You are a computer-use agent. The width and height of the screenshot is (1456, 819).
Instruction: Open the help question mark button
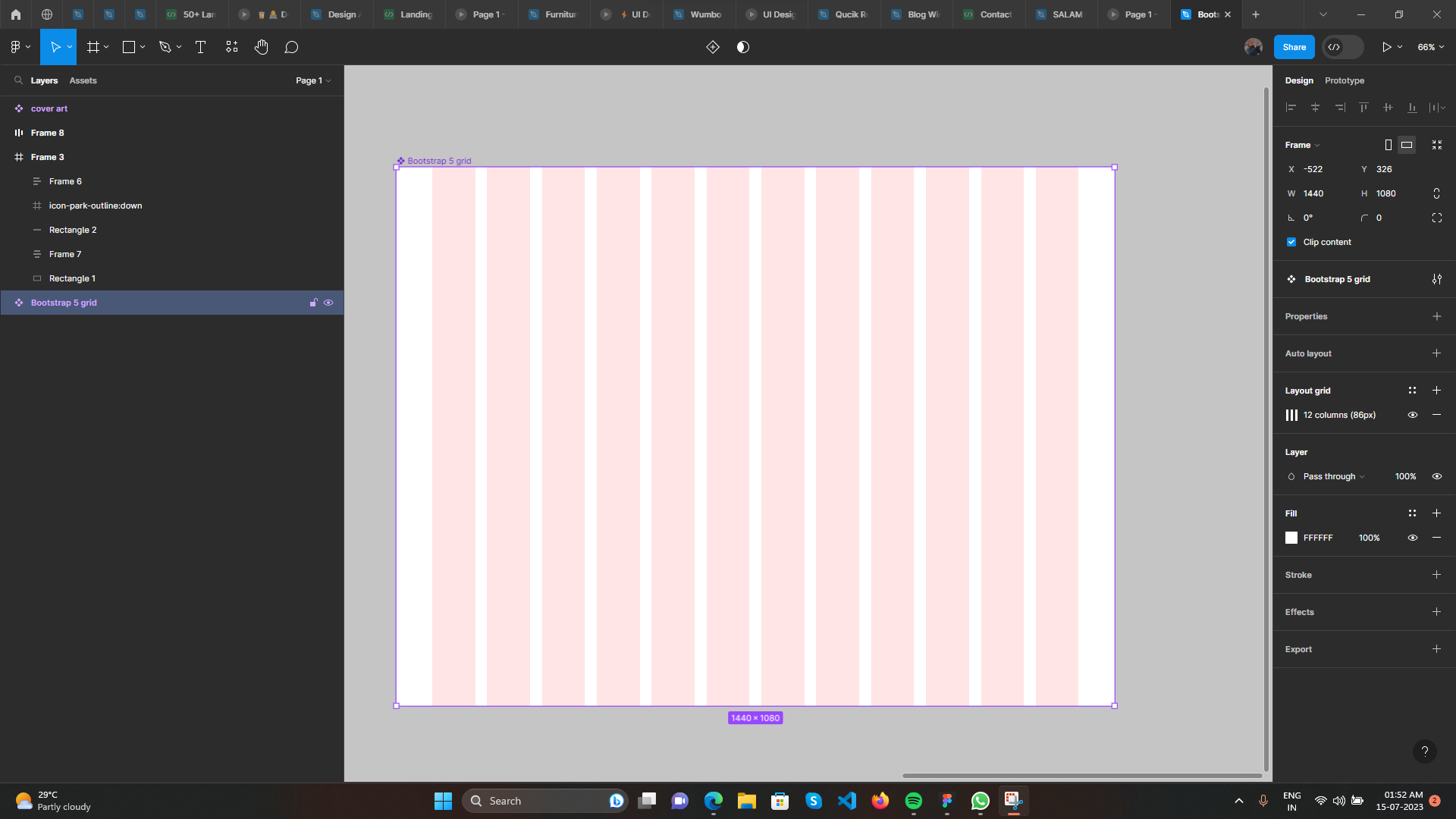click(x=1425, y=752)
